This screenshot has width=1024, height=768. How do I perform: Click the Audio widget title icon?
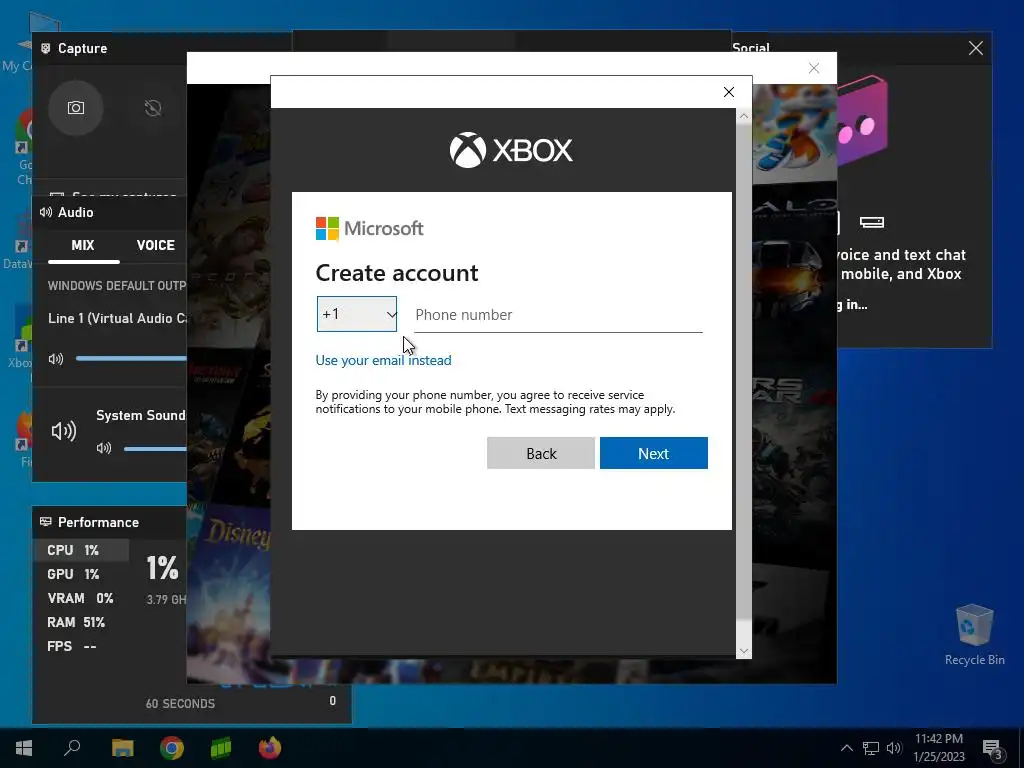[46, 212]
